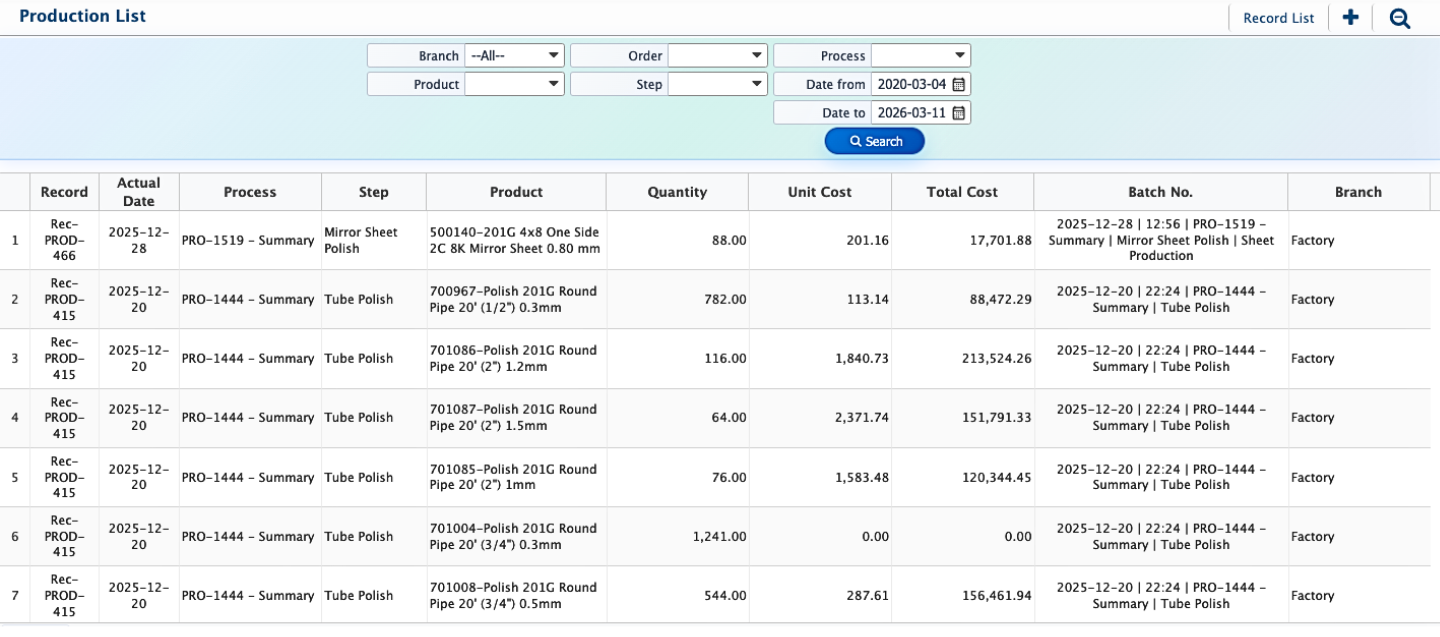Open calendar picker for Date to
Image resolution: width=1440 pixels, height=637 pixels.
click(958, 113)
